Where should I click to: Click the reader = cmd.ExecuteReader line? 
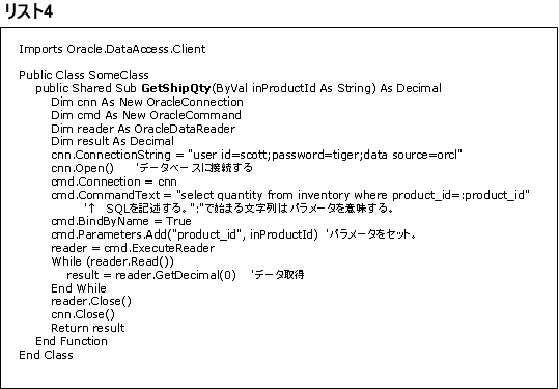click(133, 248)
